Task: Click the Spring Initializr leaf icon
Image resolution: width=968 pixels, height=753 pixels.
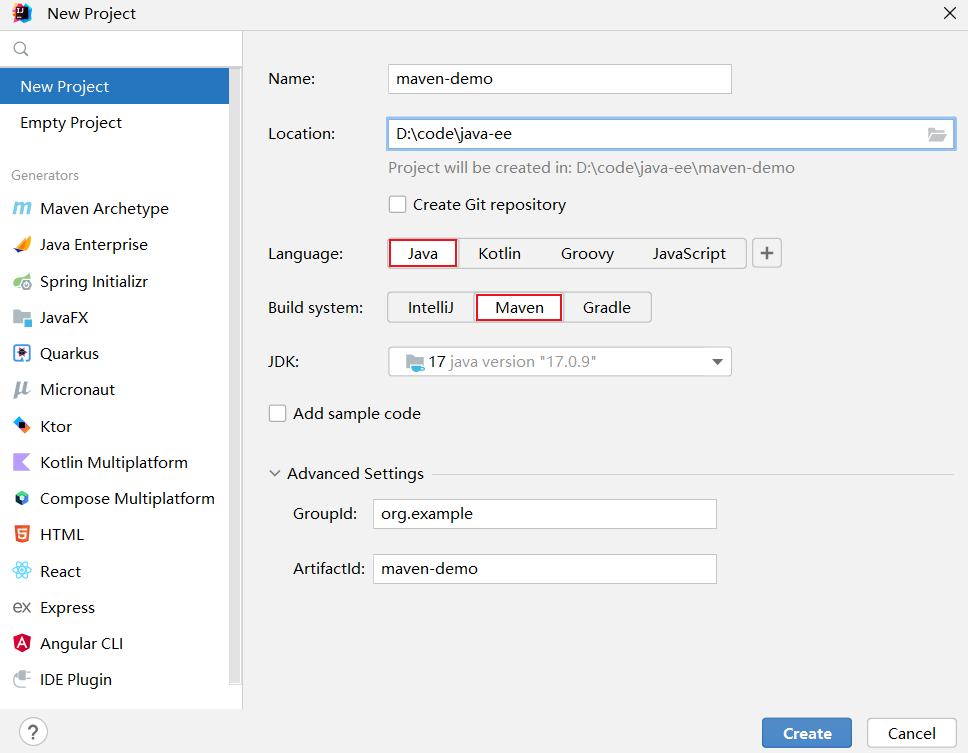Action: (22, 281)
